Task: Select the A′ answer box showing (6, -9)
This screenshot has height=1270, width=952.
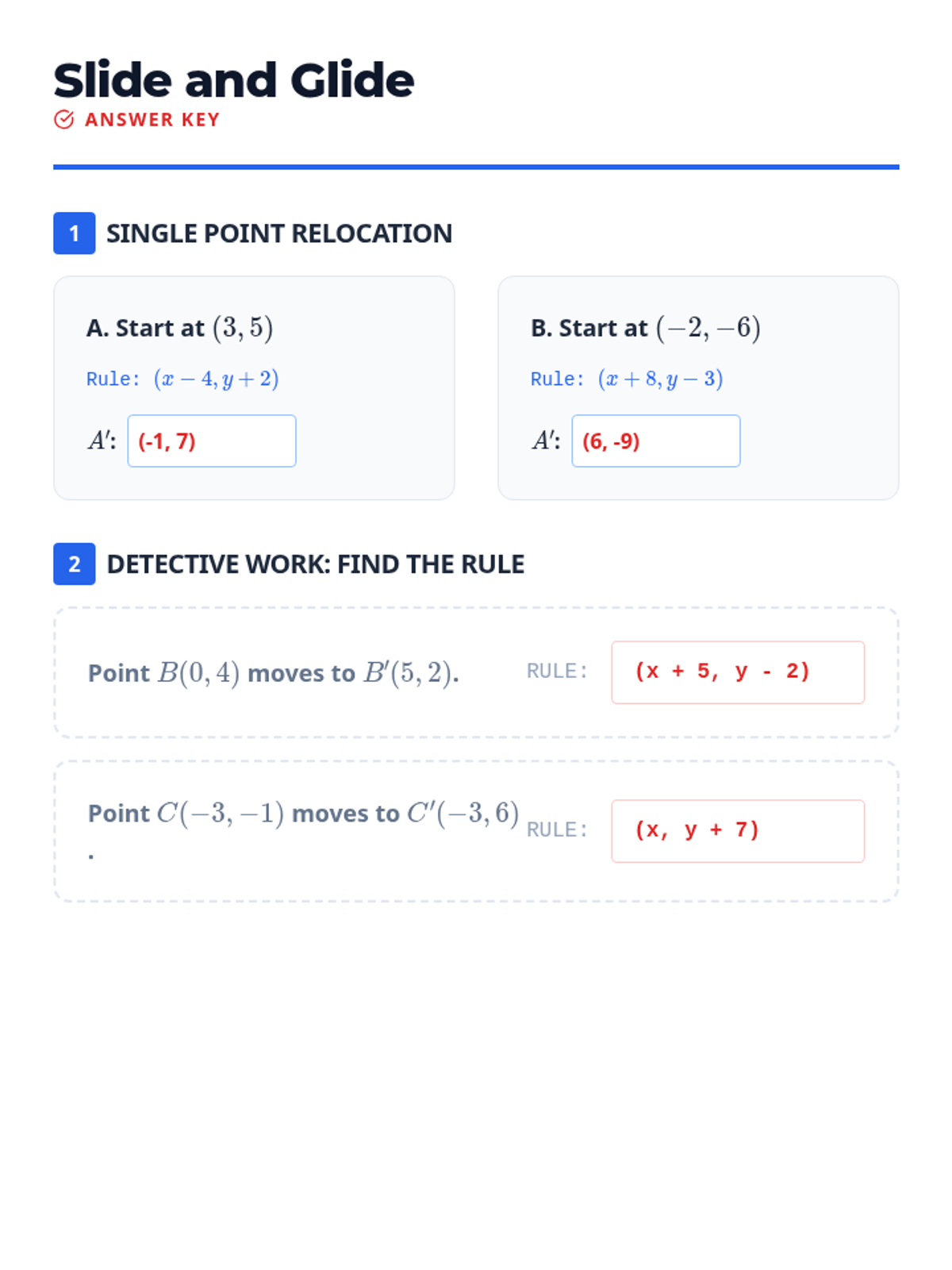Action: (x=656, y=441)
